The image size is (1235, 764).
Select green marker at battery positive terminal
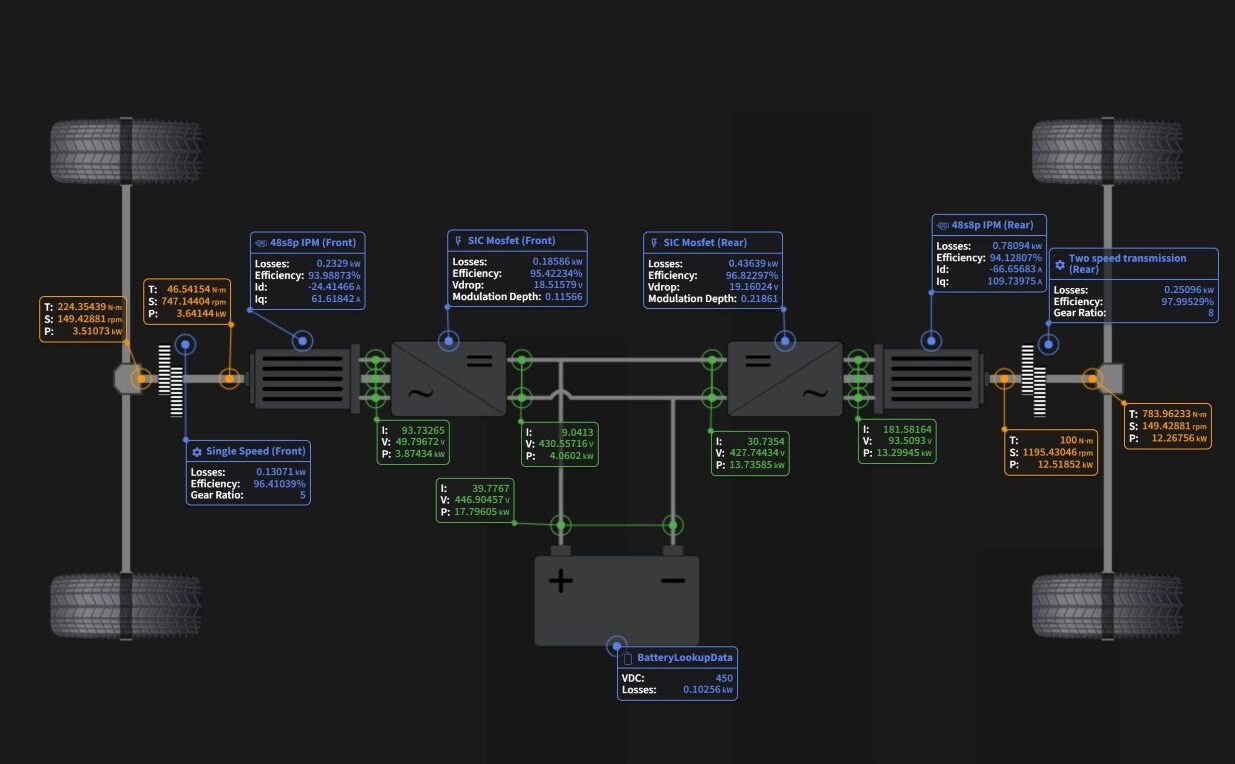point(560,525)
